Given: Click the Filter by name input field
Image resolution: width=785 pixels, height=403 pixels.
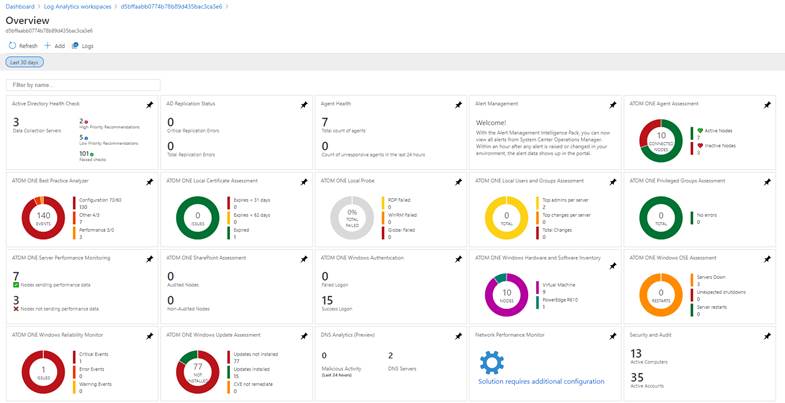Looking at the screenshot, I should coord(83,85).
